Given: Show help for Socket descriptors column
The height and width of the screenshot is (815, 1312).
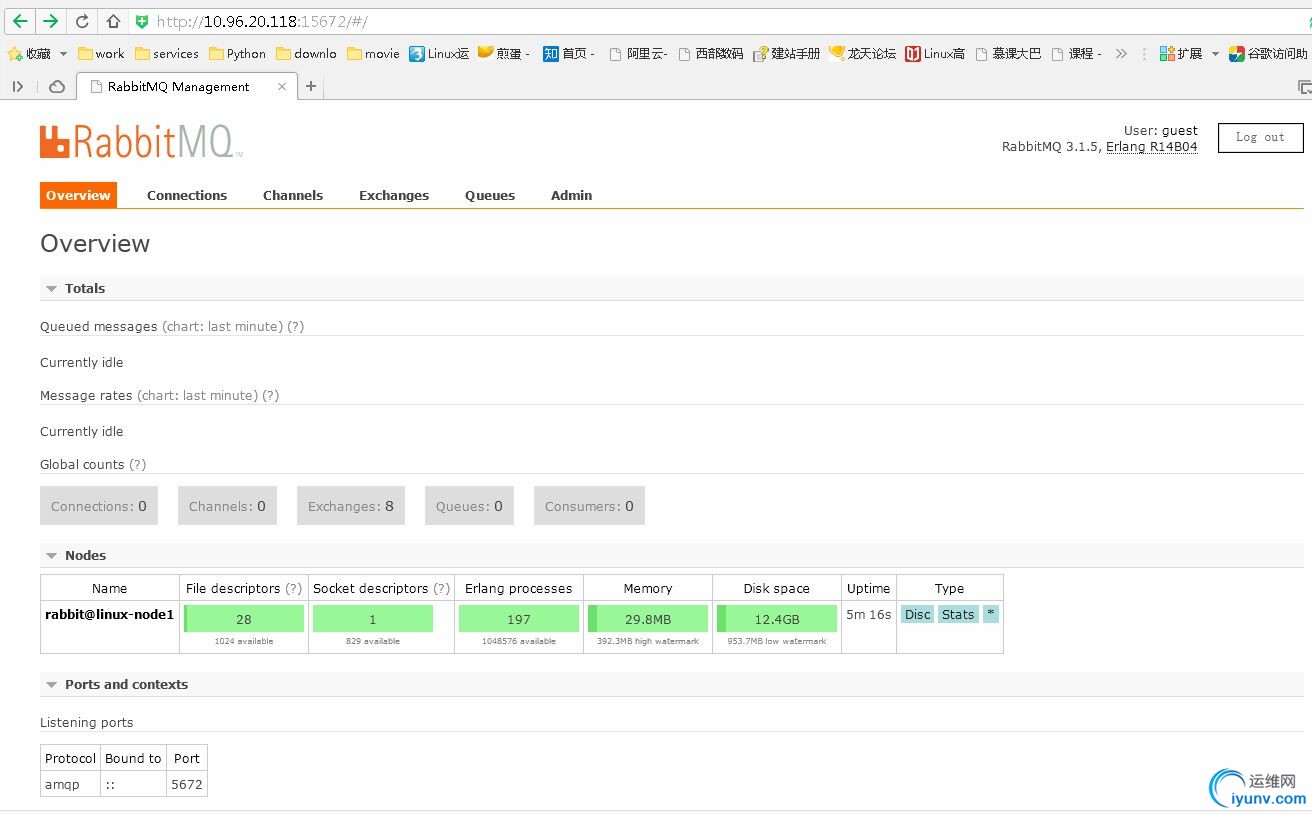Looking at the screenshot, I should [x=441, y=589].
